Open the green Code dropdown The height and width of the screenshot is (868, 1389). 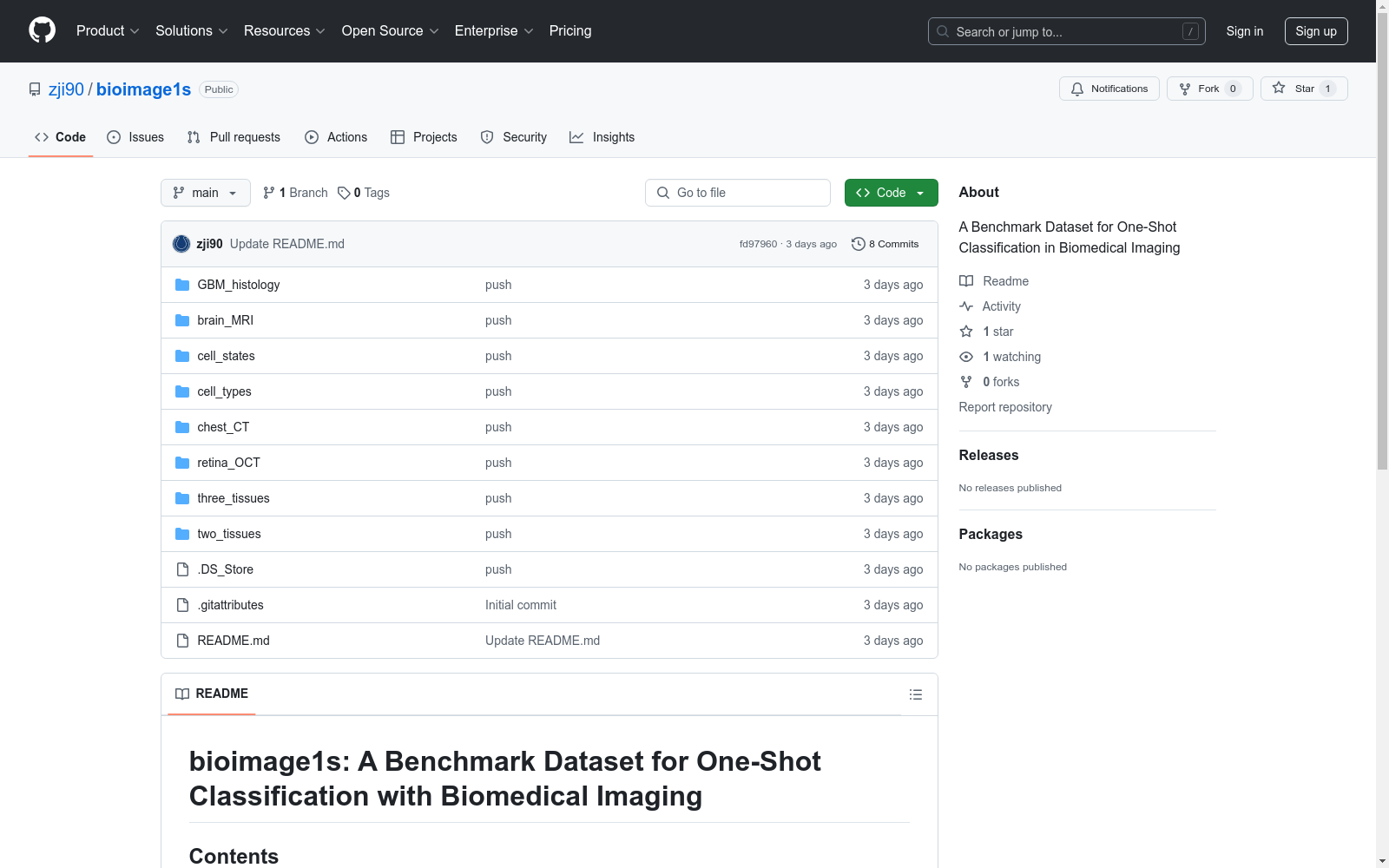pyautogui.click(x=891, y=193)
